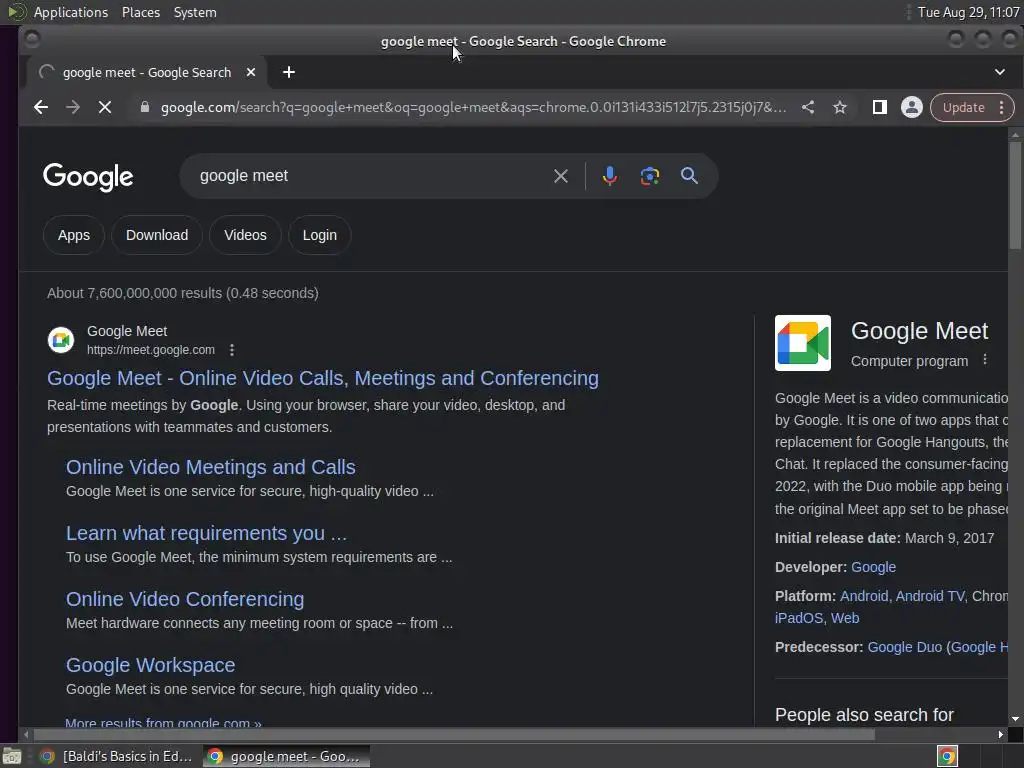Click the show desktop icon in bottom panel
1024x768 pixels.
click(12, 756)
